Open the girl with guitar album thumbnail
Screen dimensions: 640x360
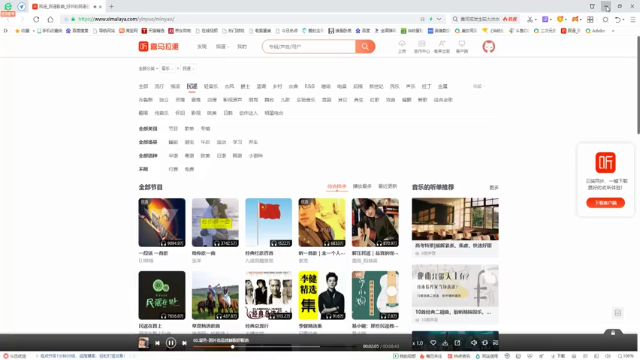click(x=375, y=222)
